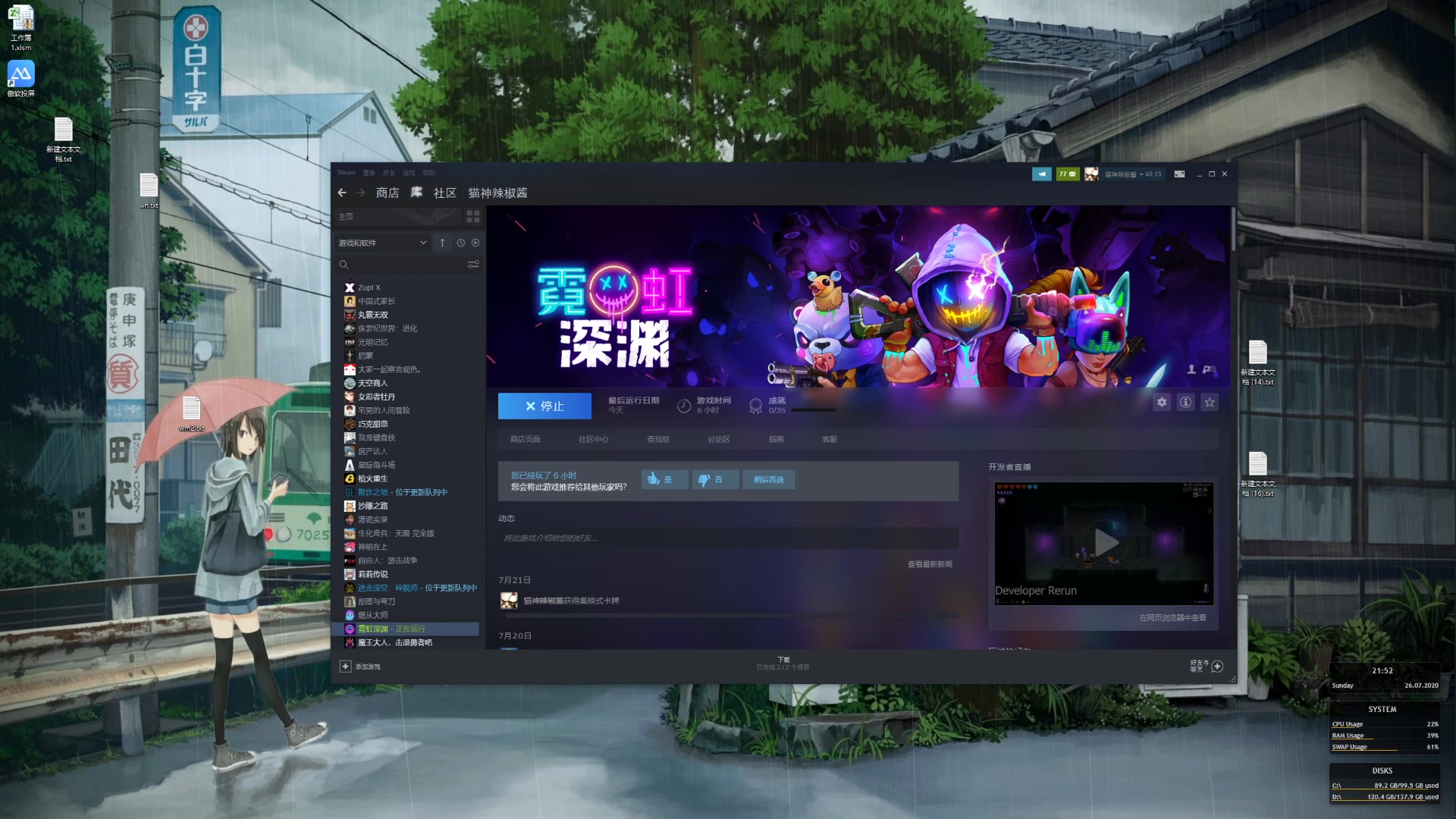Toggle the ready-to-play filter icon
Image resolution: width=1456 pixels, height=819 pixels.
(x=475, y=243)
